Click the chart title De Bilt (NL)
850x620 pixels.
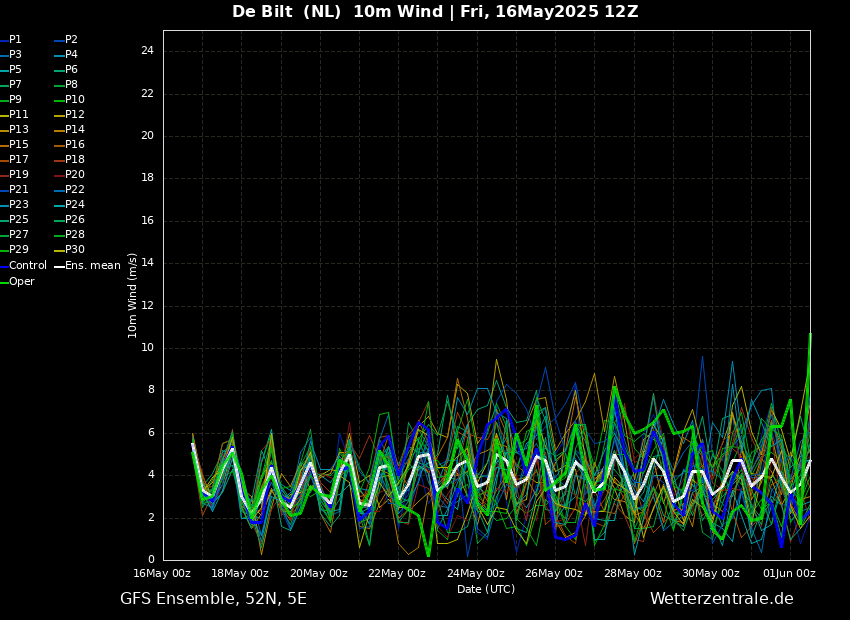click(x=287, y=11)
